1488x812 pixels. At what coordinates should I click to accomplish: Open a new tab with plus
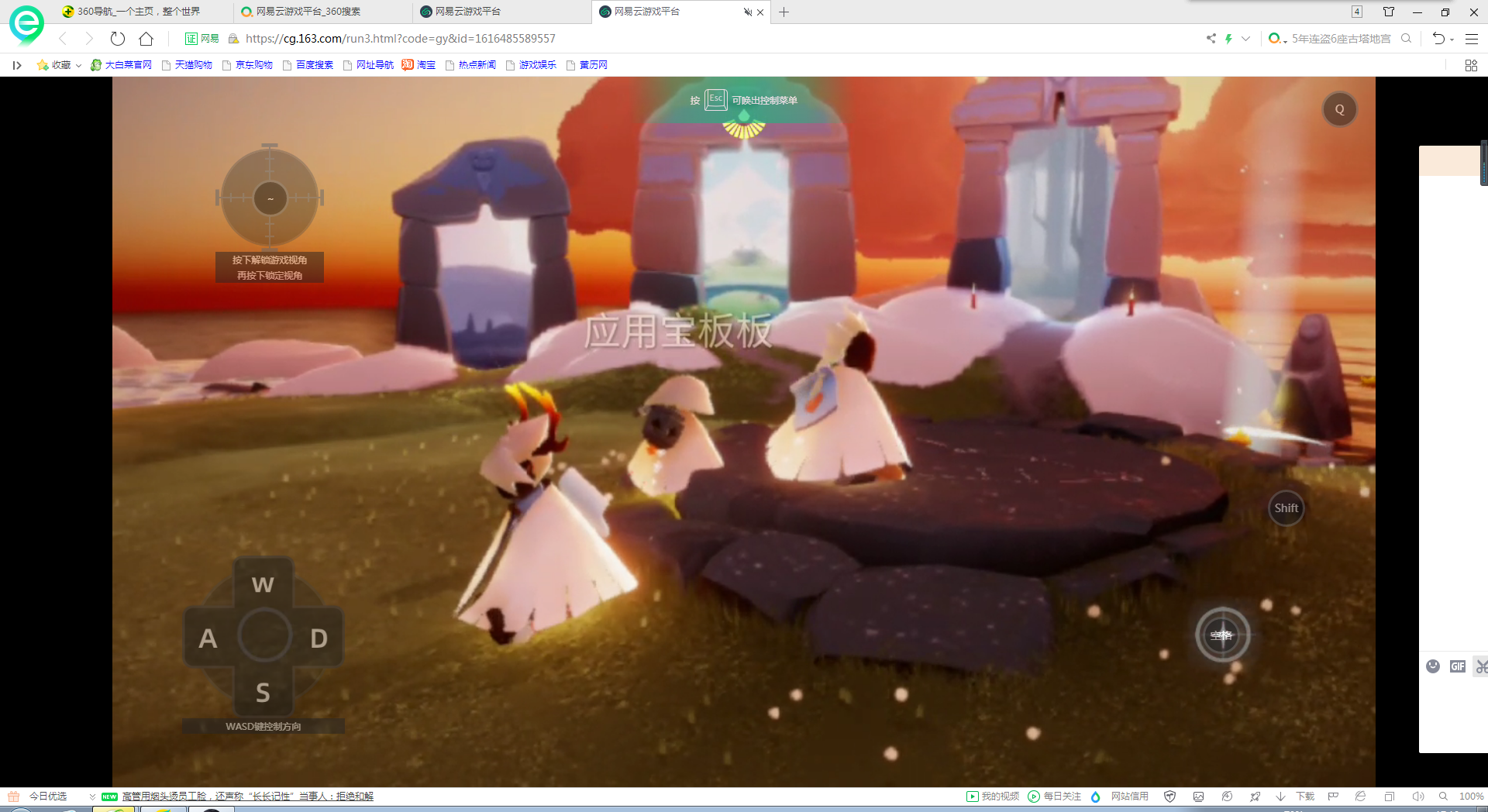[x=784, y=12]
